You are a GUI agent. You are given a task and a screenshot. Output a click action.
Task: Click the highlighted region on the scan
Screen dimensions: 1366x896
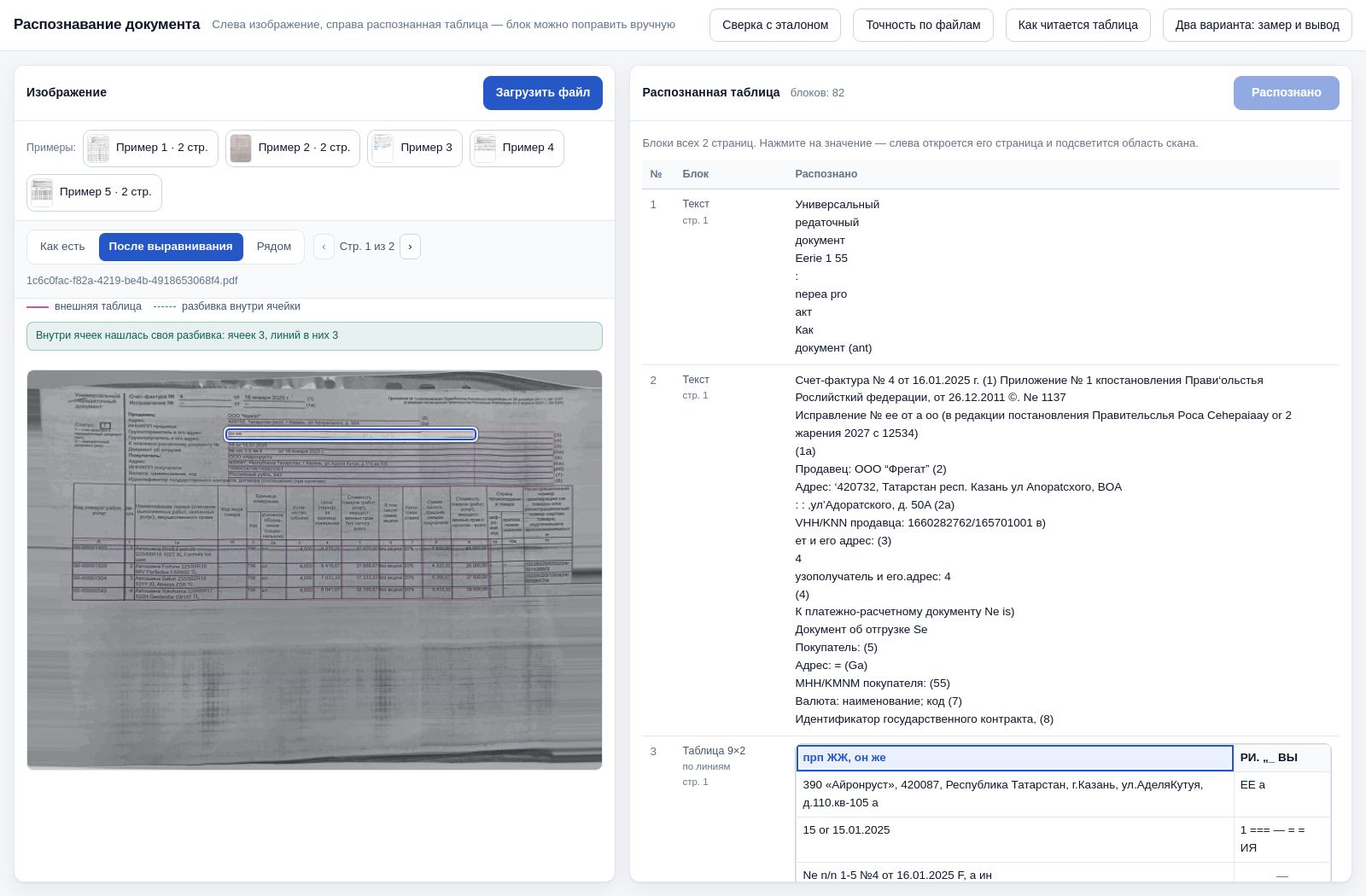pyautogui.click(x=351, y=434)
